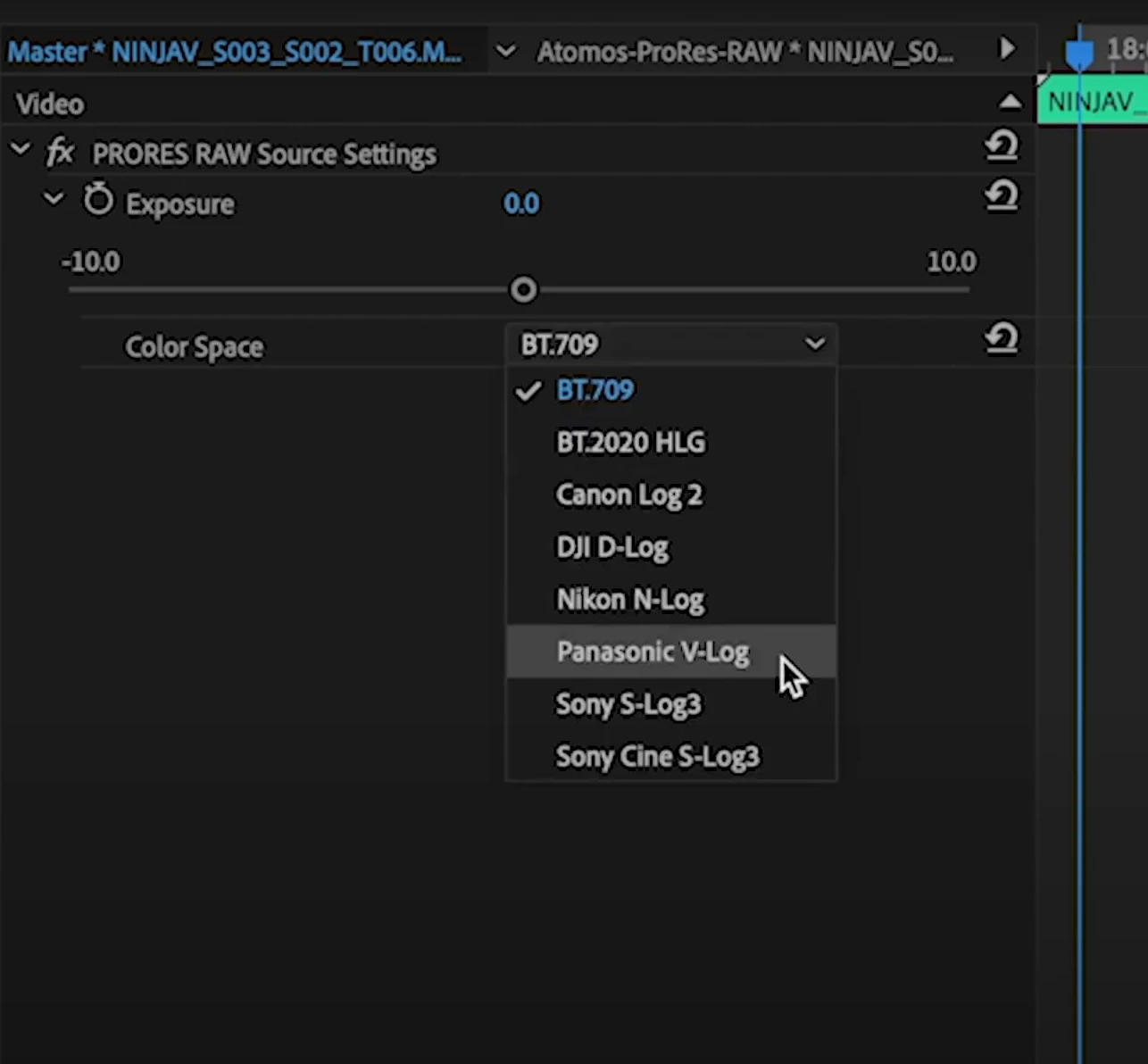
Task: Click the timeline view play arrow
Action: tap(1007, 49)
